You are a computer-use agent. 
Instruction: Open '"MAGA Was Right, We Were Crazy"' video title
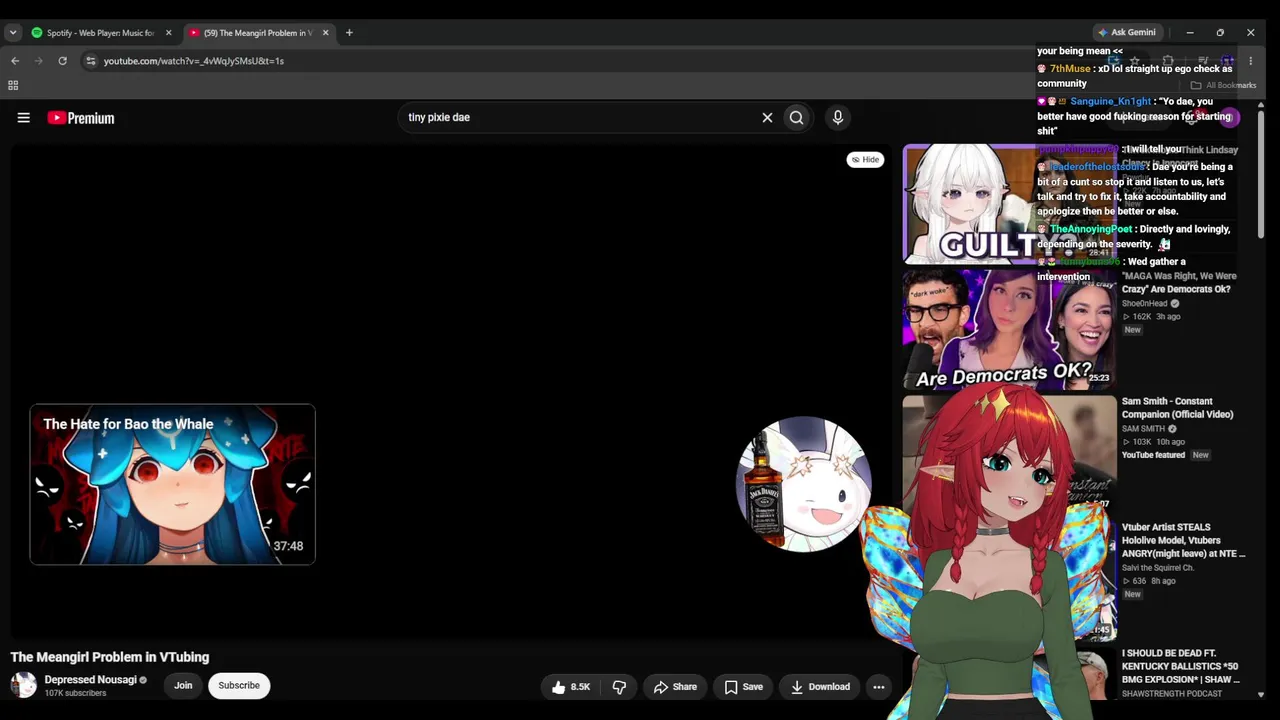point(1179,283)
